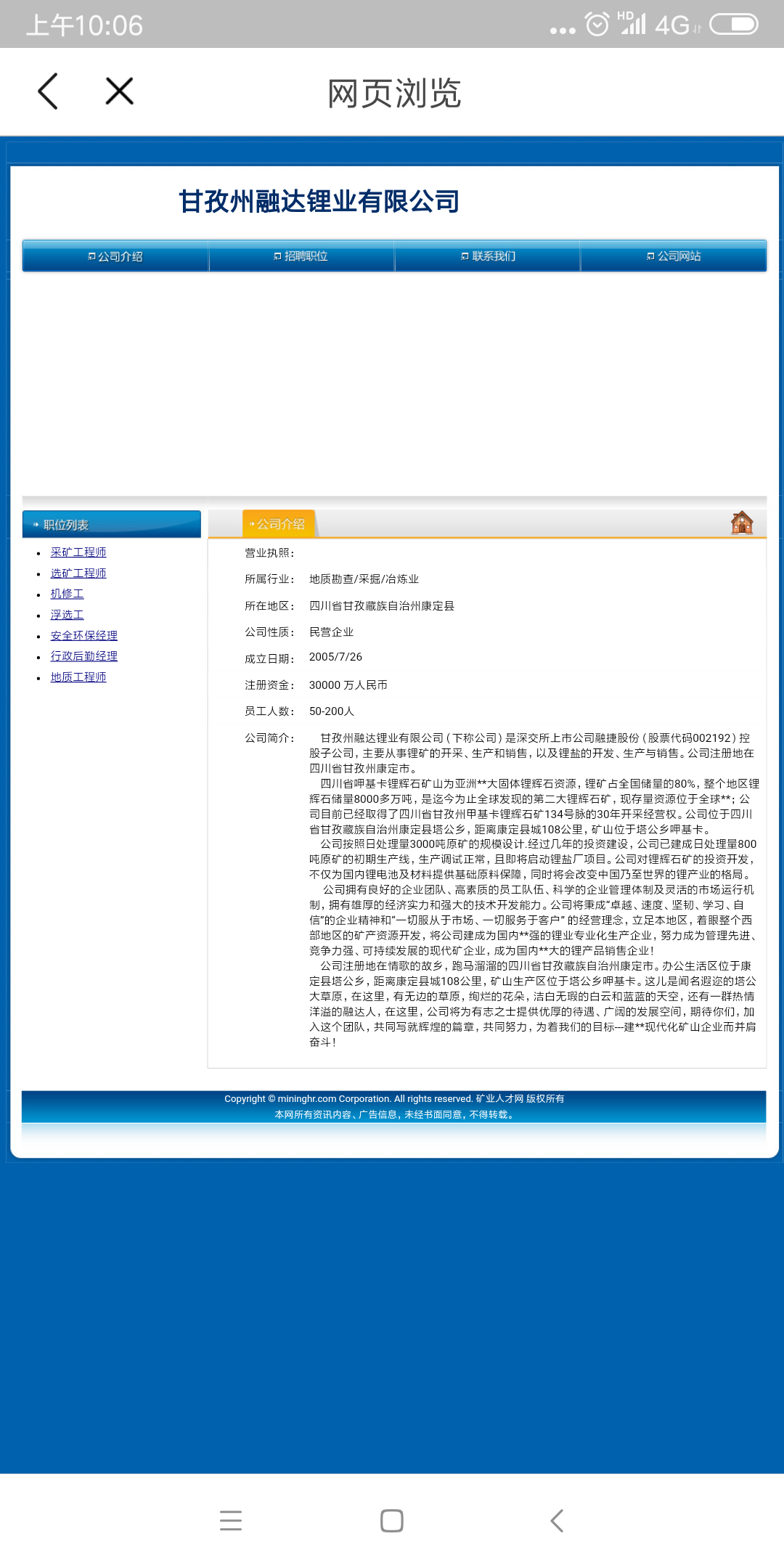
Task: Open the 安全环保经理 job link
Action: [83, 636]
